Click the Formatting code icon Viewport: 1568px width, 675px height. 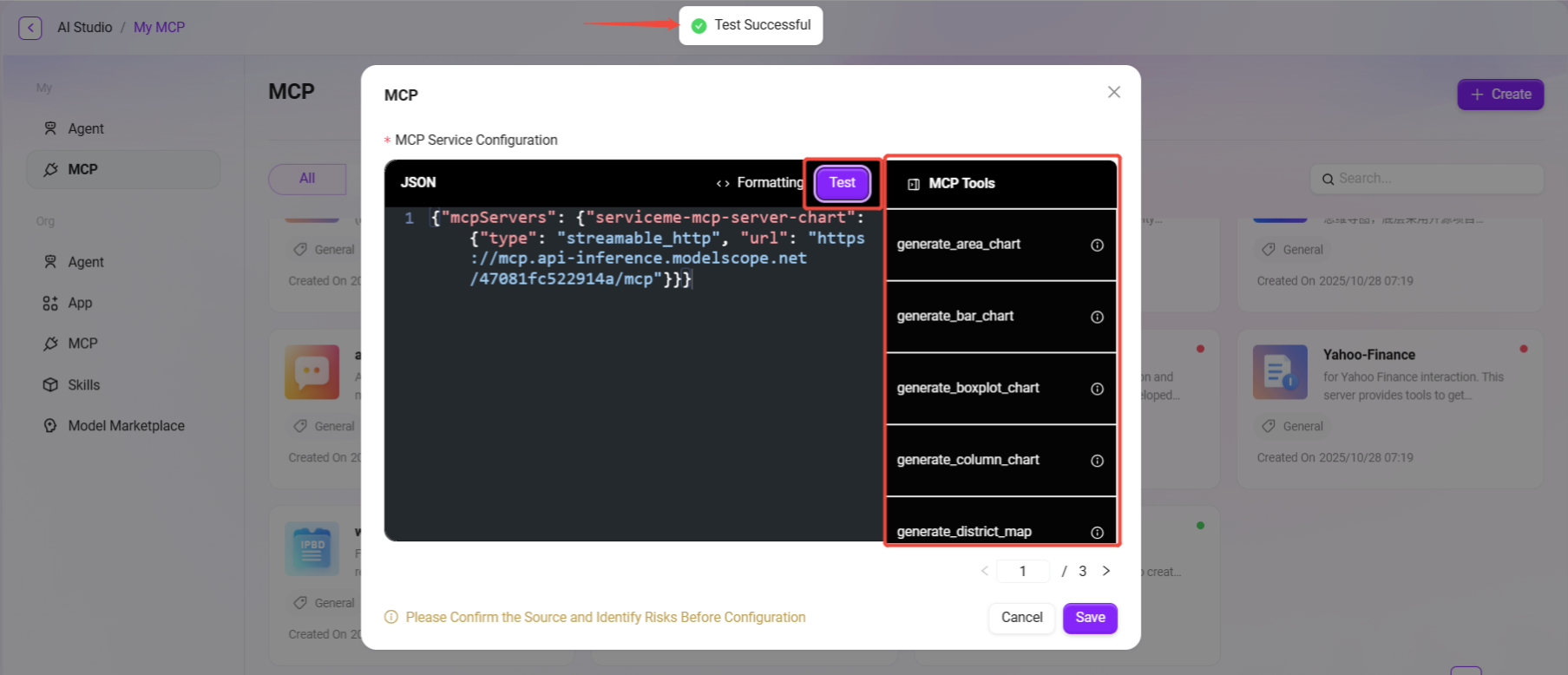pyautogui.click(x=723, y=183)
